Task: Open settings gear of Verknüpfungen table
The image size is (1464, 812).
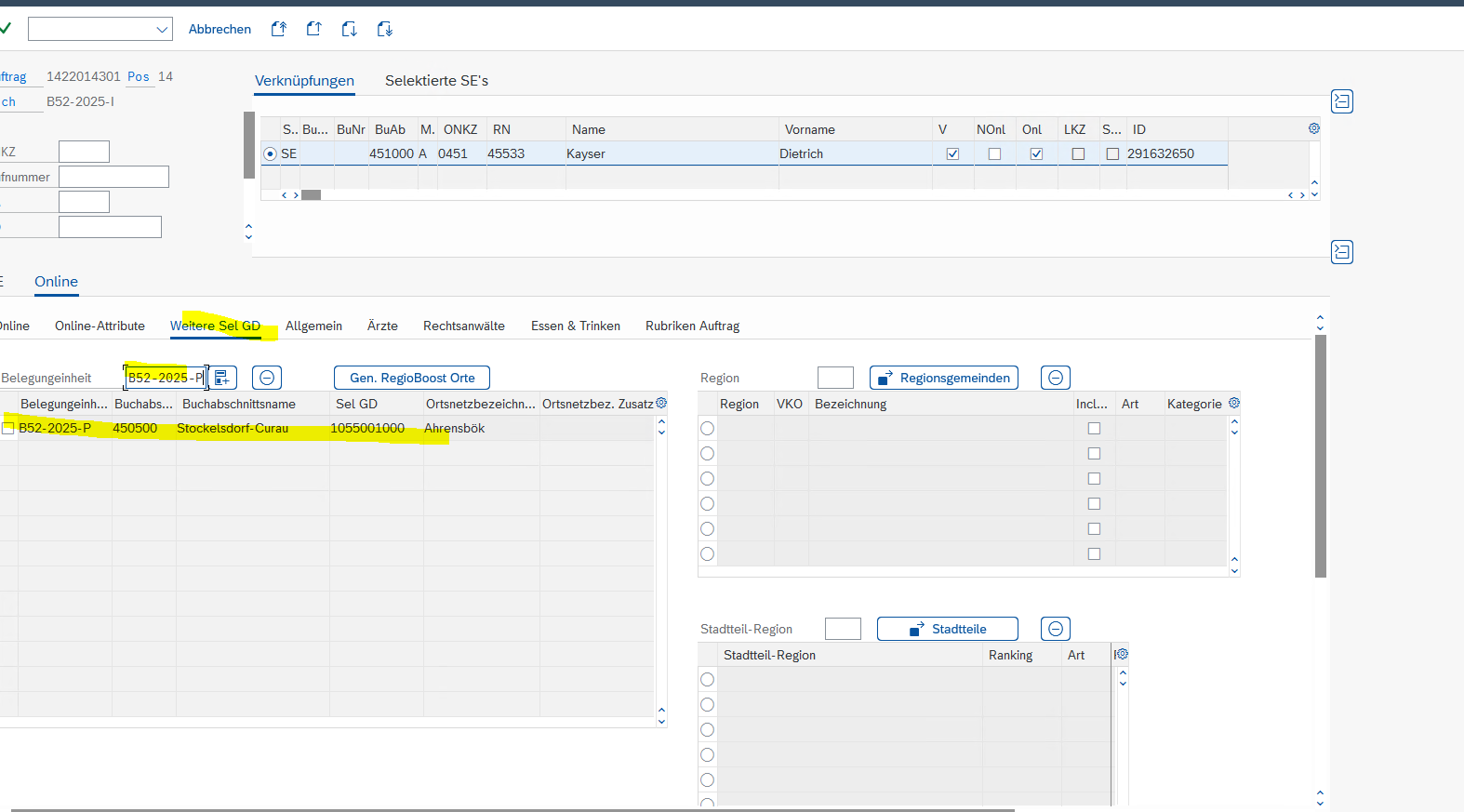Action: click(x=1314, y=128)
